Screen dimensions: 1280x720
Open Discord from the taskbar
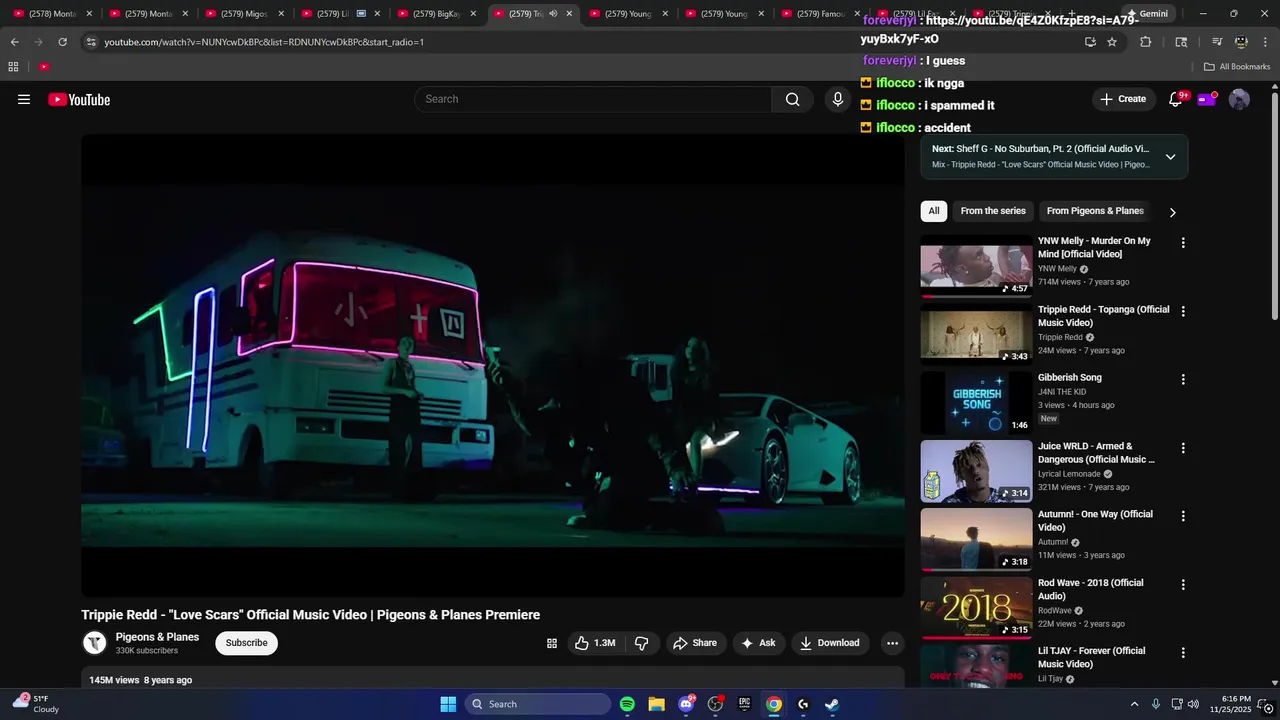coord(686,704)
